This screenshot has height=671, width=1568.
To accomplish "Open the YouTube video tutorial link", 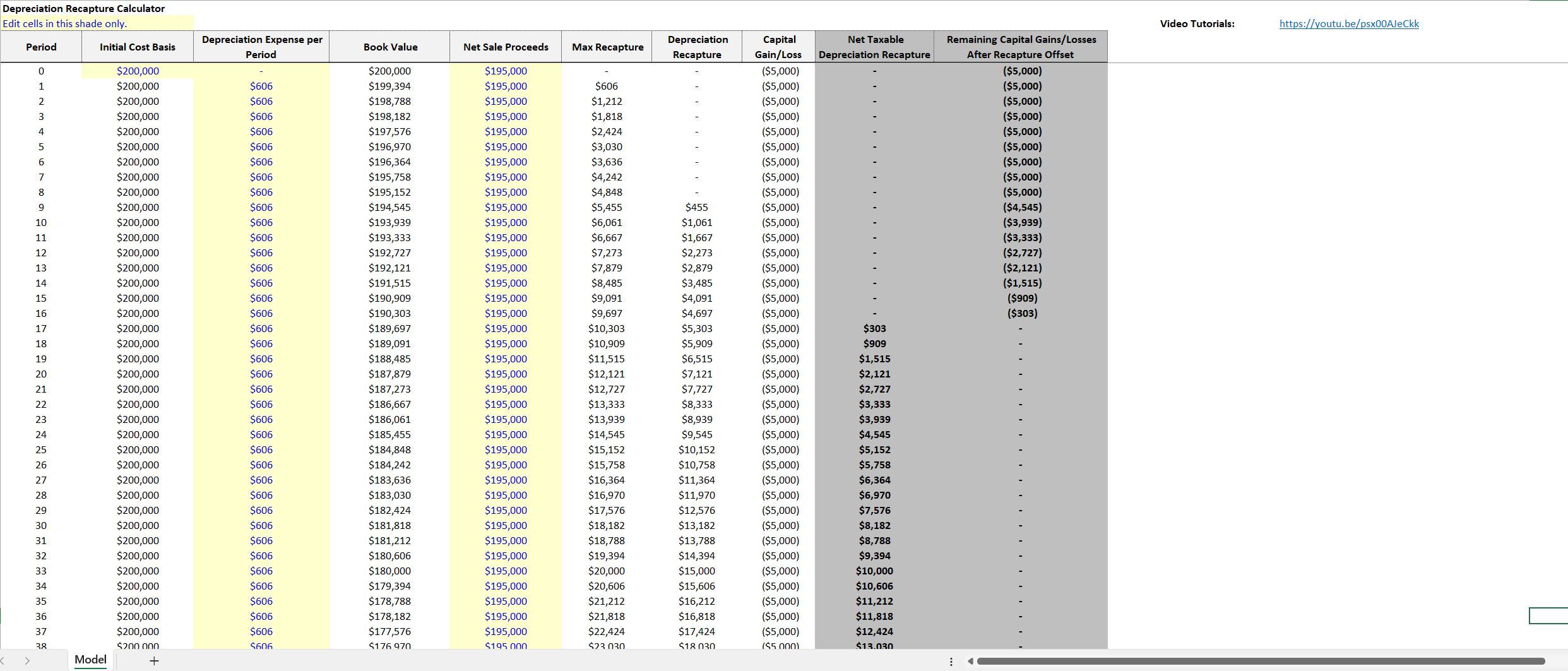I will (x=1349, y=23).
